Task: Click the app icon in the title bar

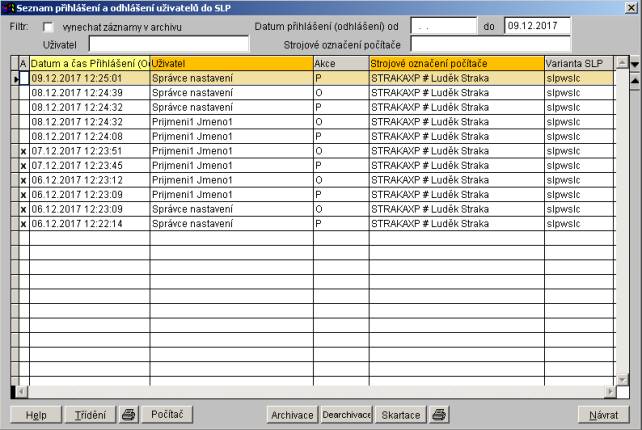Action: pyautogui.click(x=8, y=7)
